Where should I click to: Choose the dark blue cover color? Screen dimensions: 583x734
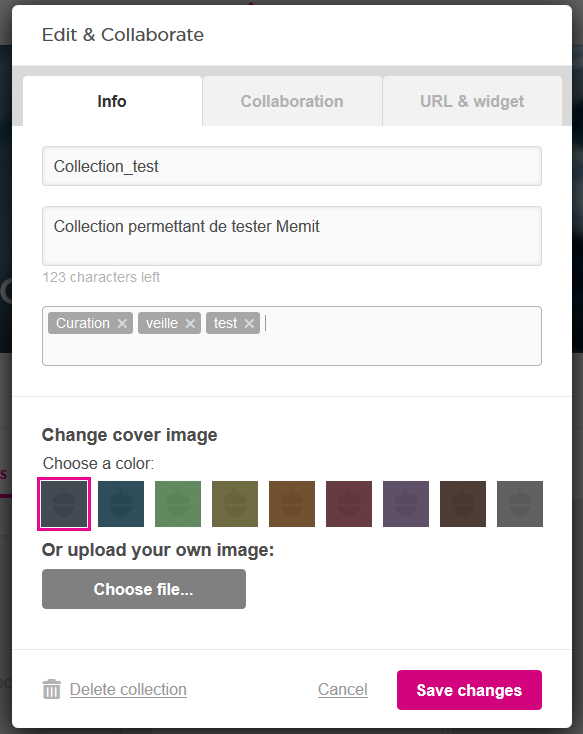click(x=121, y=504)
